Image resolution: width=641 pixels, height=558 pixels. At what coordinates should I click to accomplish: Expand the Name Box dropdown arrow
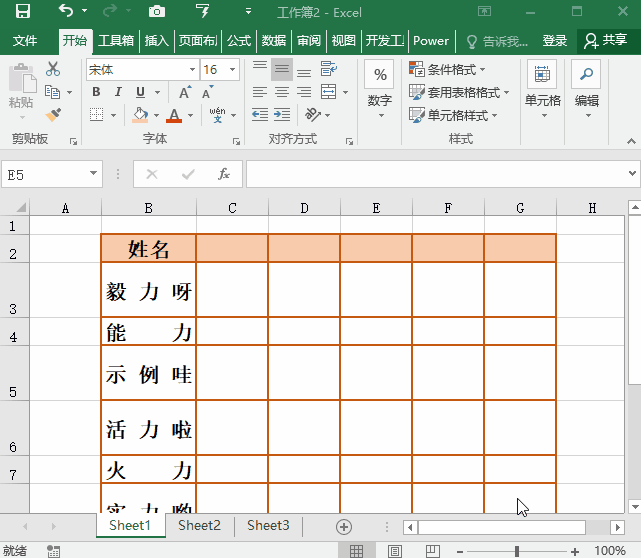[94, 173]
